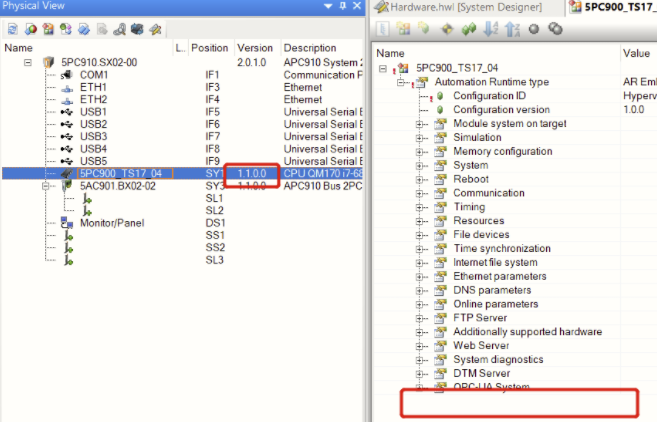Screen dimensions: 657x422
Task: Switch to the 5PC900_TS17_ configuration tab
Action: (613, 7)
